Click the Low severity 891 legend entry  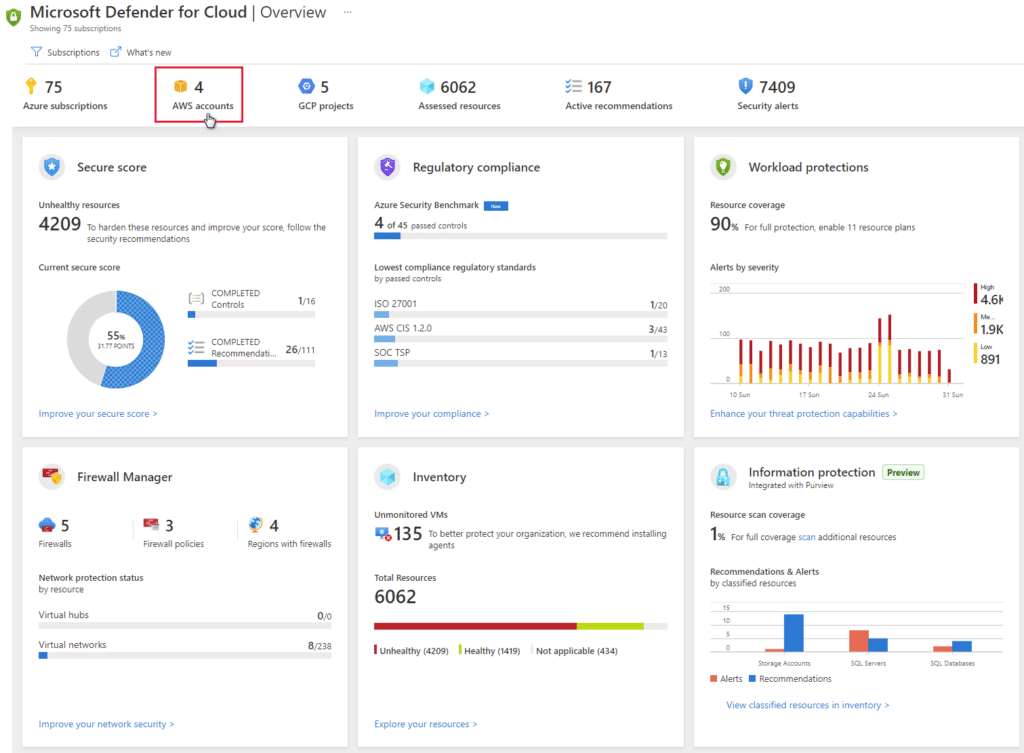pyautogui.click(x=989, y=354)
